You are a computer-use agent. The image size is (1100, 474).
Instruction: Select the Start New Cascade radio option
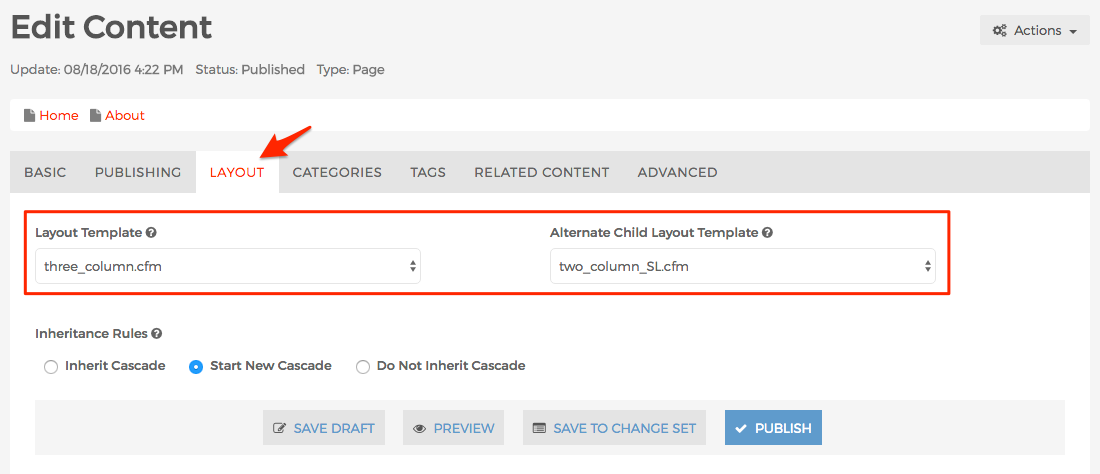point(196,367)
